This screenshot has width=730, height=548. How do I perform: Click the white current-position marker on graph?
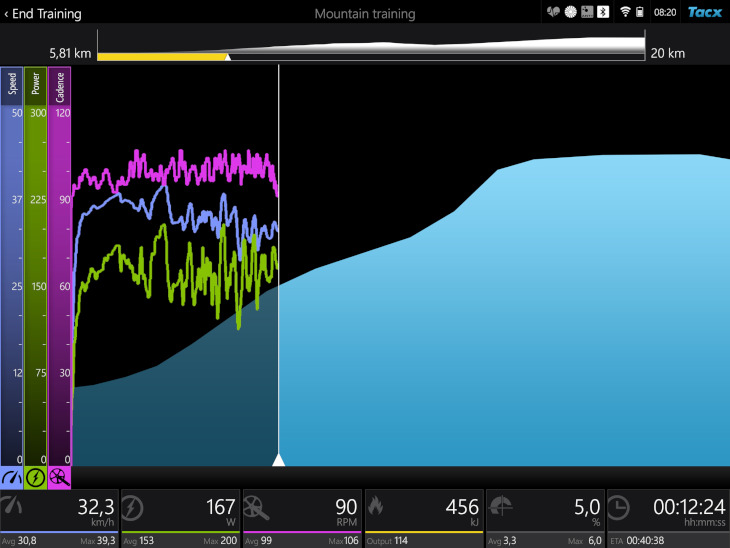(278, 460)
